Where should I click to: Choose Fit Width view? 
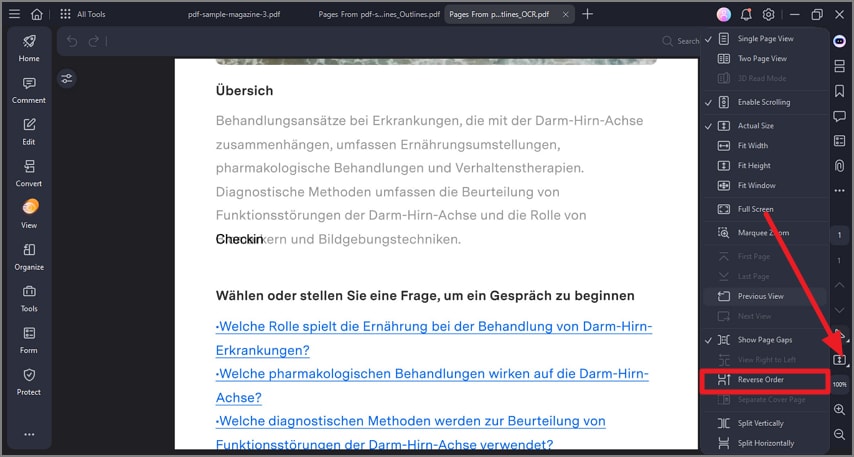pos(765,145)
